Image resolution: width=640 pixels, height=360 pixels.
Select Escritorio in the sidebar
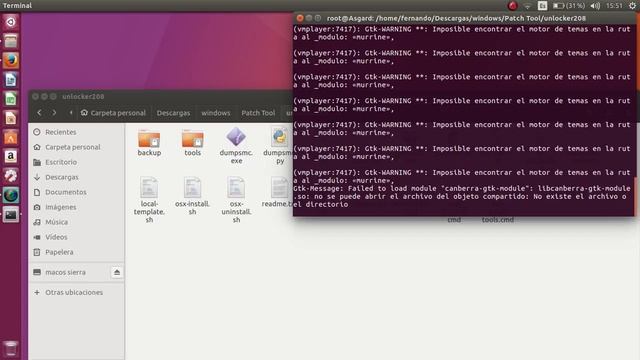pyautogui.click(x=76, y=162)
